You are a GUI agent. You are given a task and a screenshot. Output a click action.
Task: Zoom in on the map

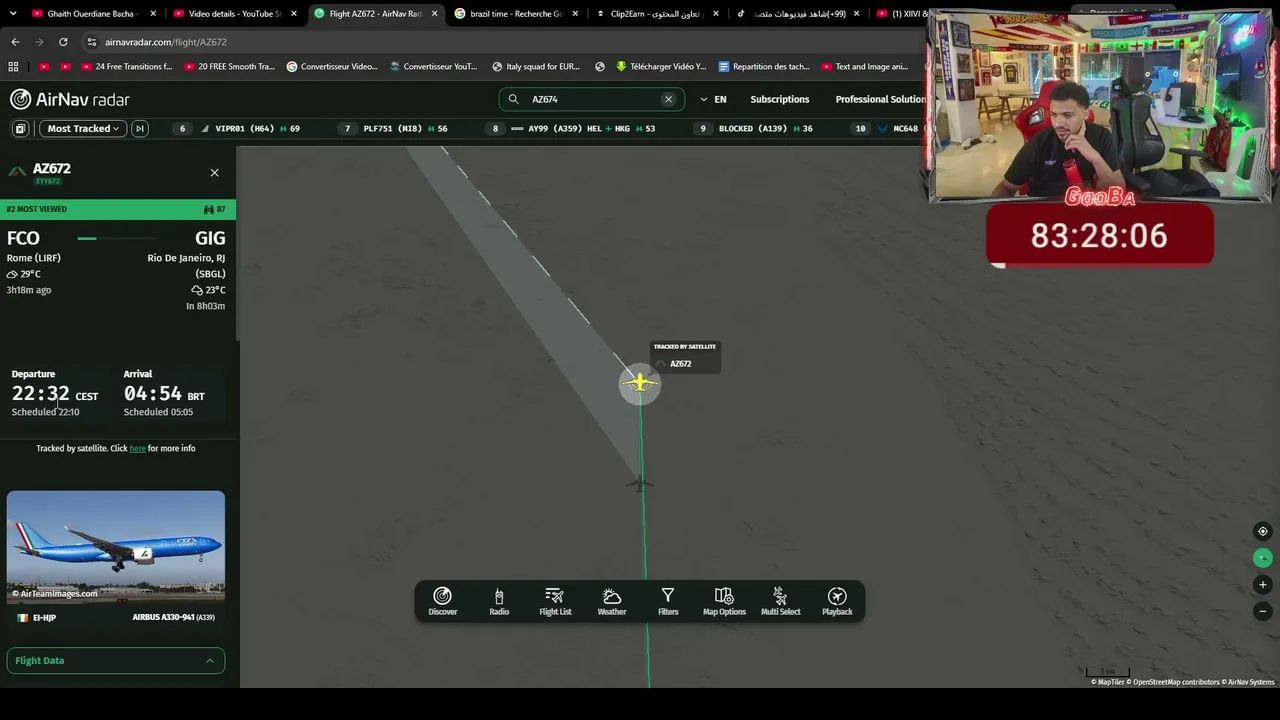1263,584
